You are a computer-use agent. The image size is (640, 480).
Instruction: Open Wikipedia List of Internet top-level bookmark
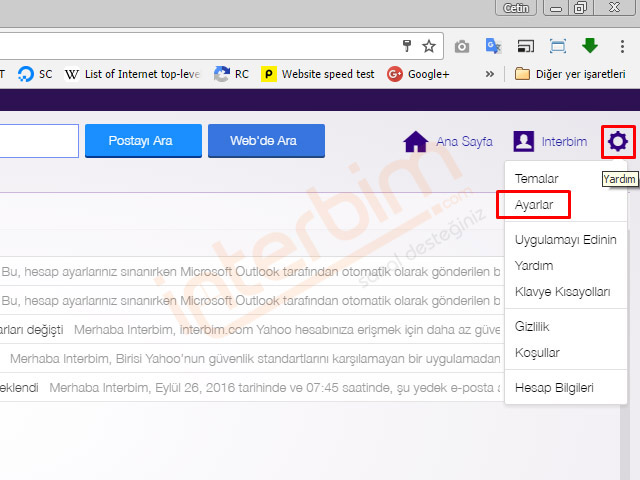[x=132, y=74]
